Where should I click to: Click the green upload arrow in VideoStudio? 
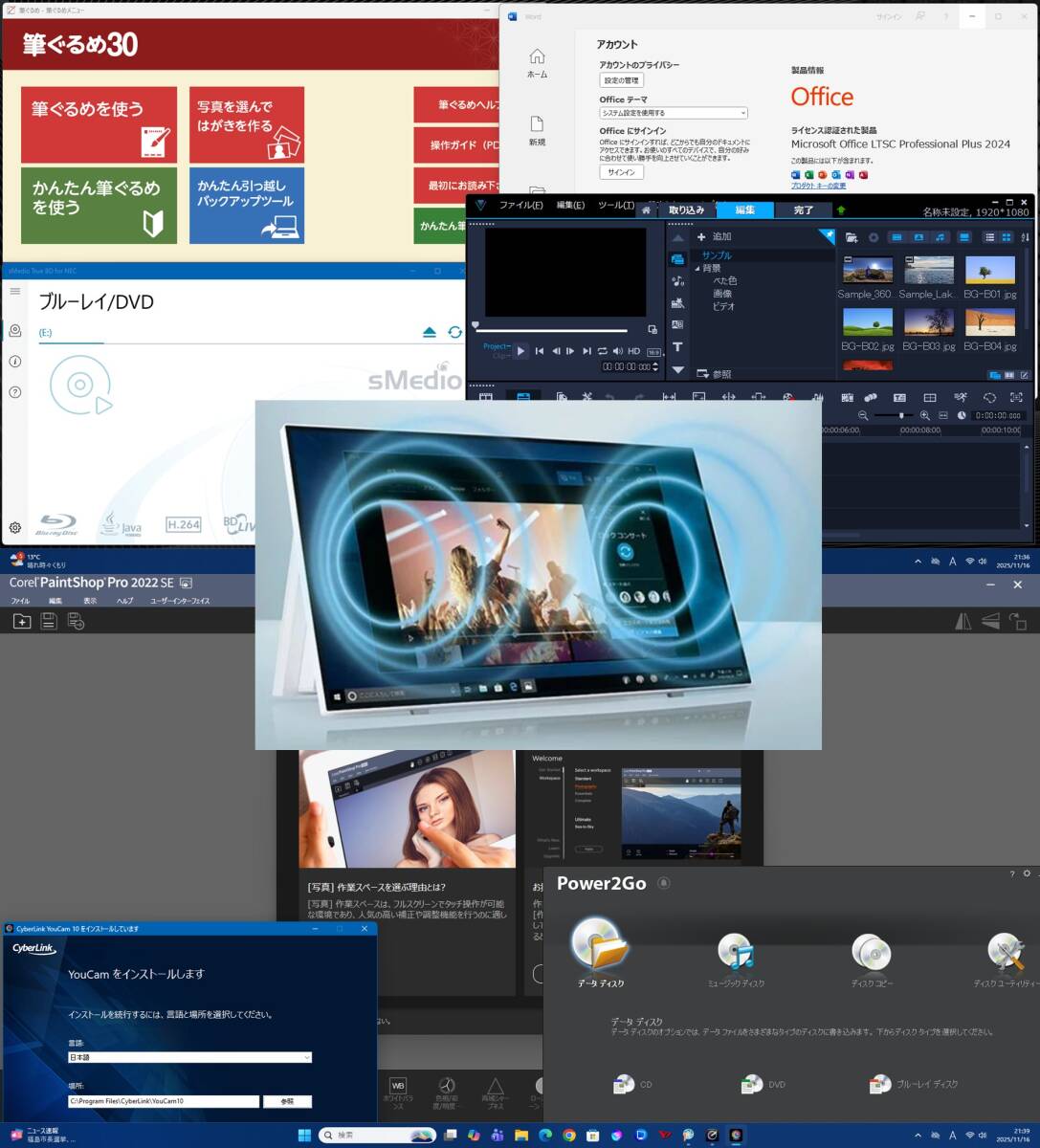841,210
